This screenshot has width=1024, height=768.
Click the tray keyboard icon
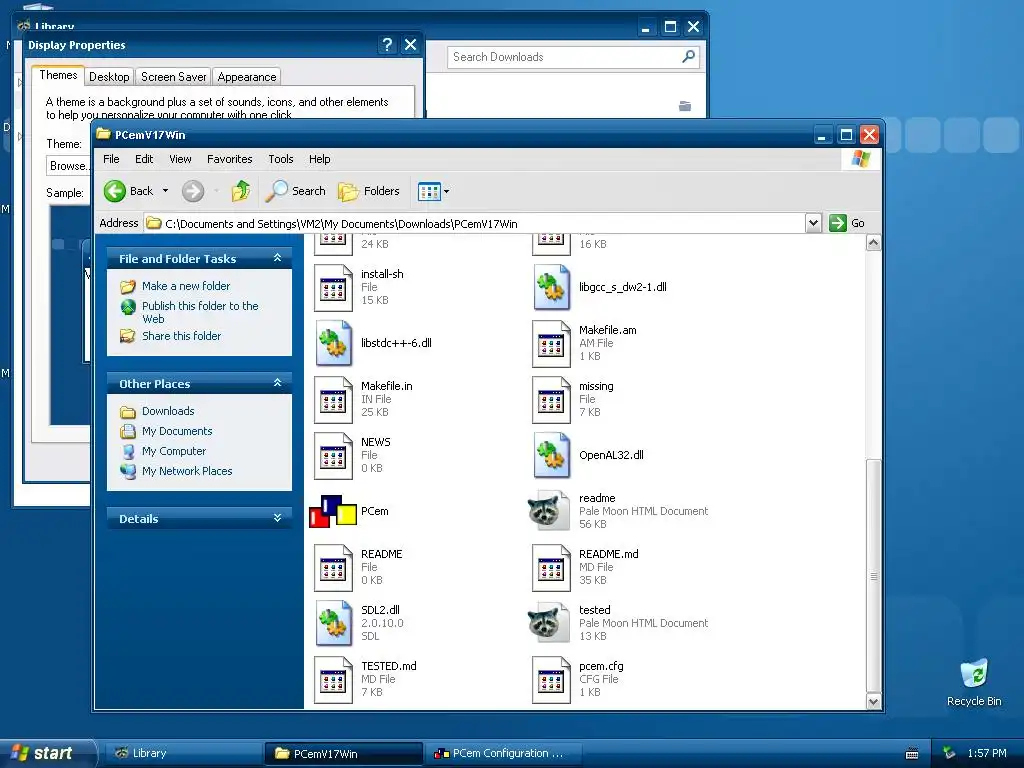tap(912, 754)
